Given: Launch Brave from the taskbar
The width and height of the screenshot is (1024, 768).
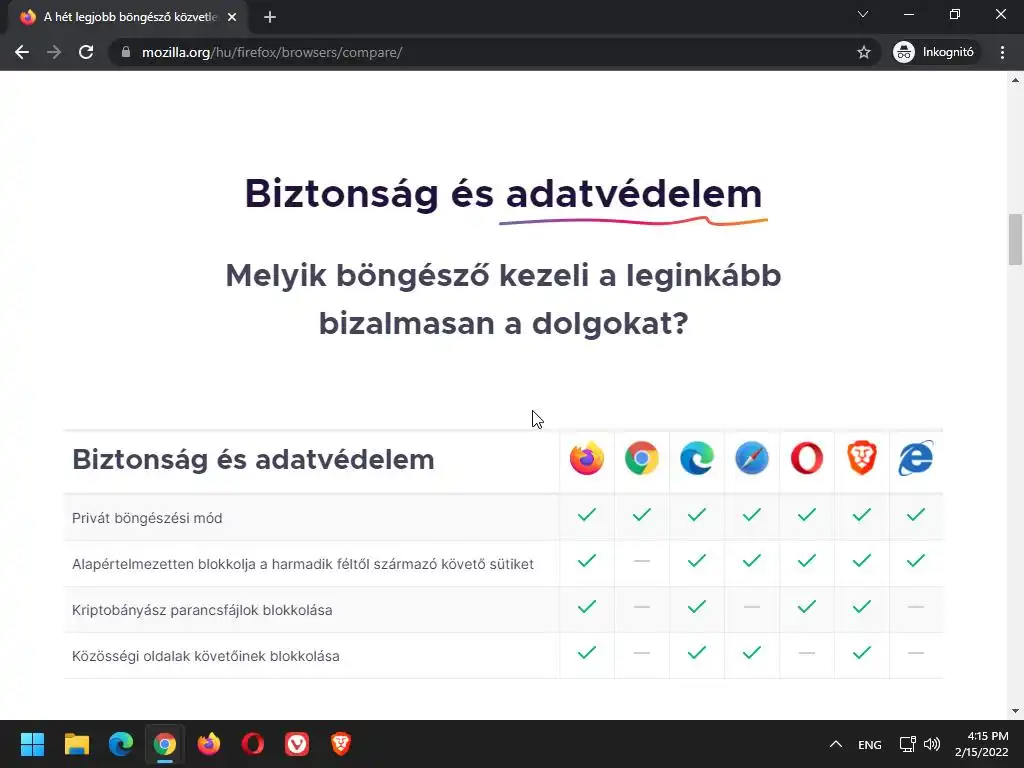Looking at the screenshot, I should click(341, 744).
